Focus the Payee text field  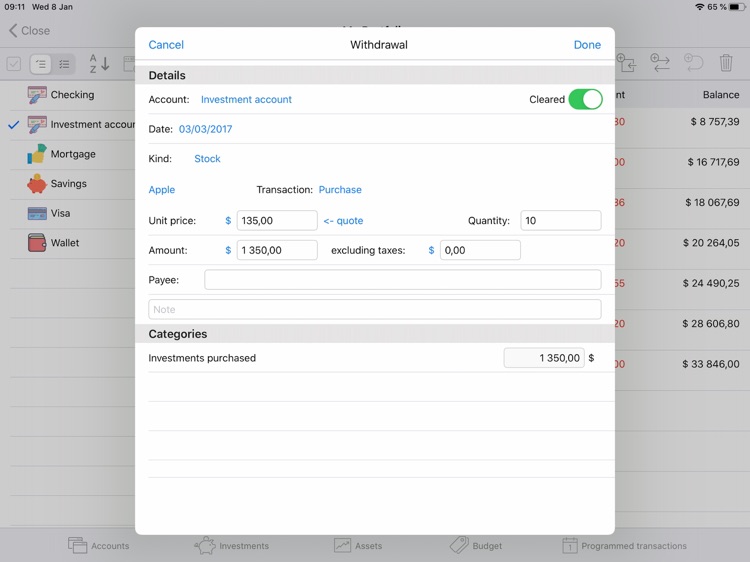point(403,280)
